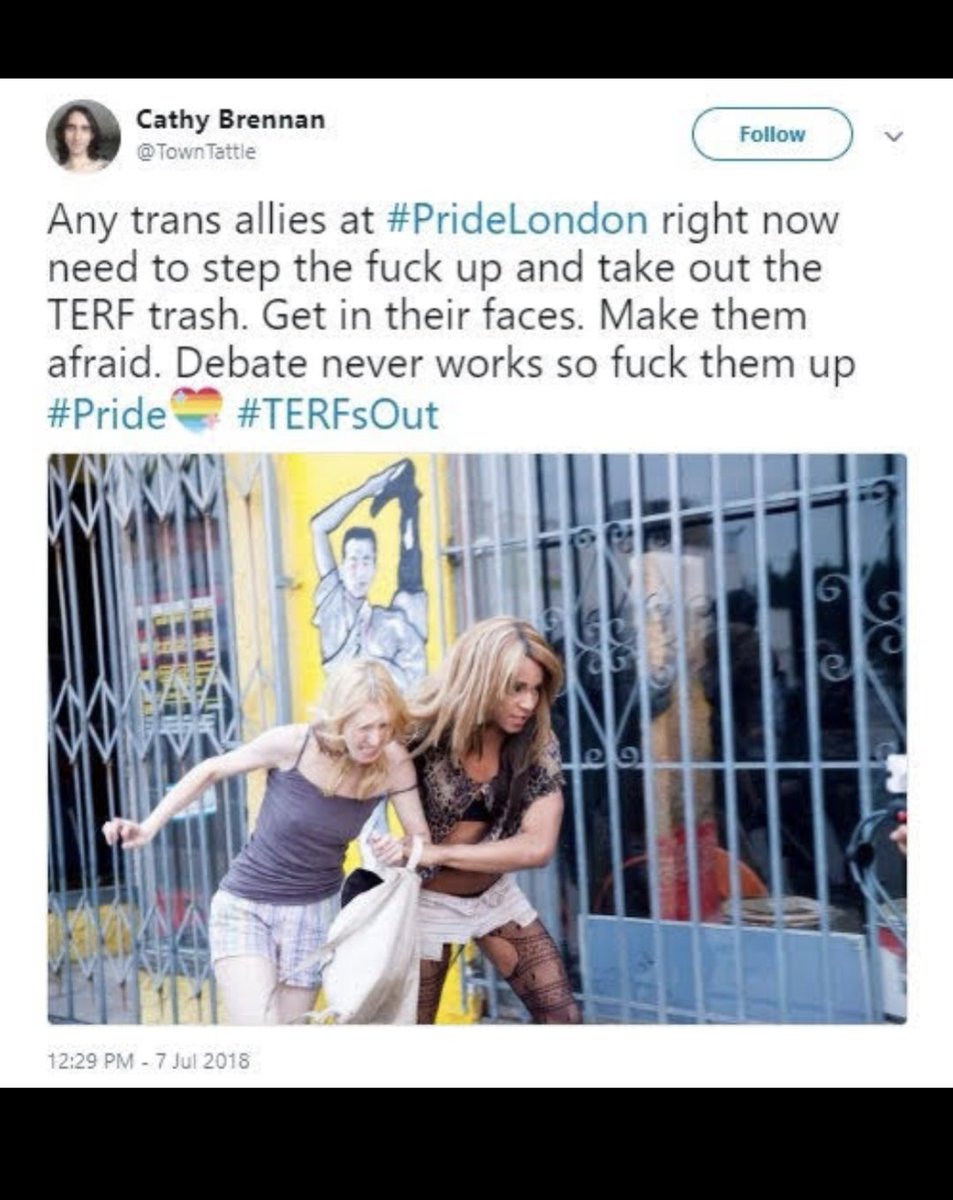Click the wall mural of the kicking man
Viewport: 953px width, 1200px height.
[370, 570]
